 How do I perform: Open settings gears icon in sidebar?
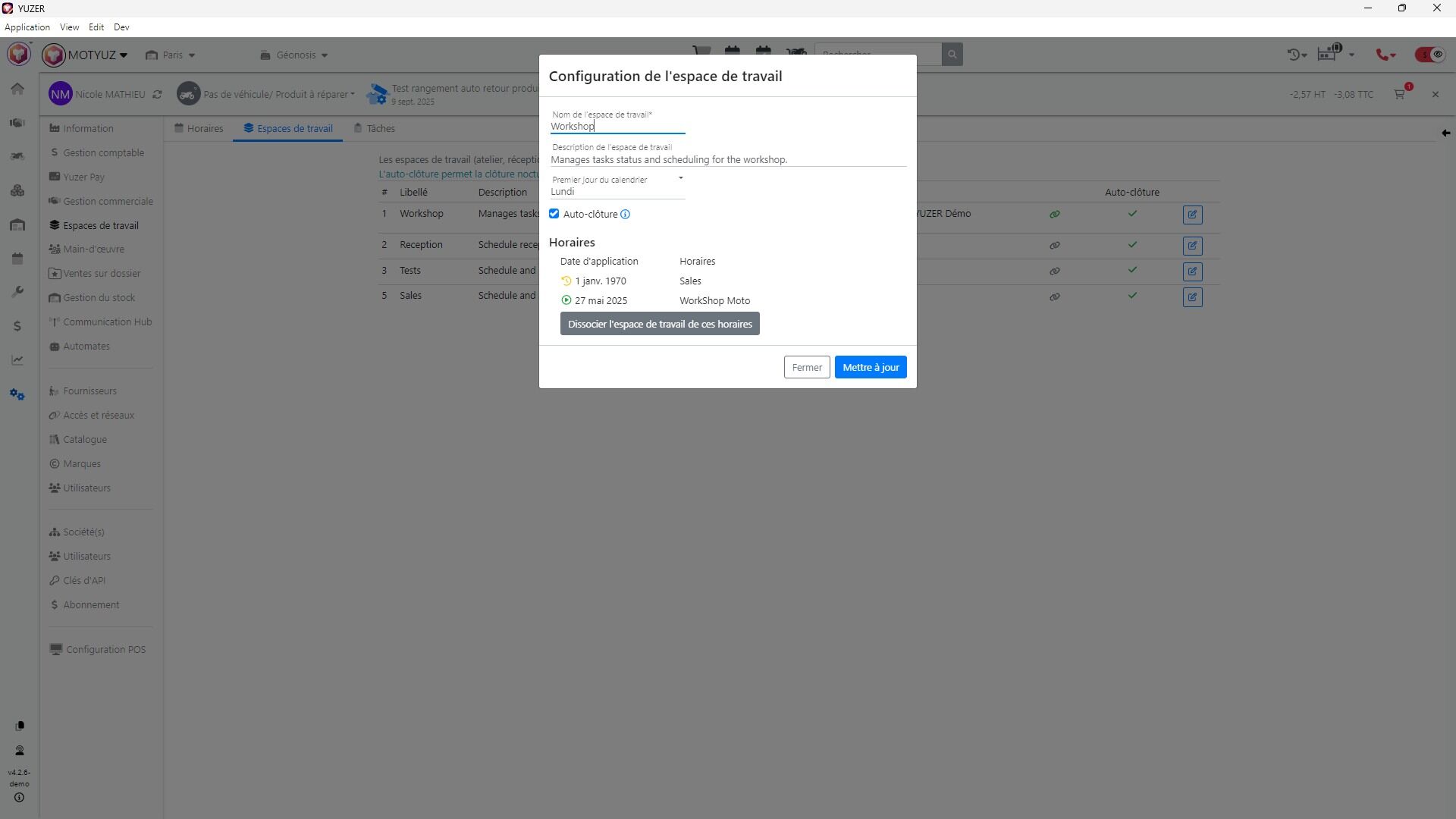[x=17, y=395]
